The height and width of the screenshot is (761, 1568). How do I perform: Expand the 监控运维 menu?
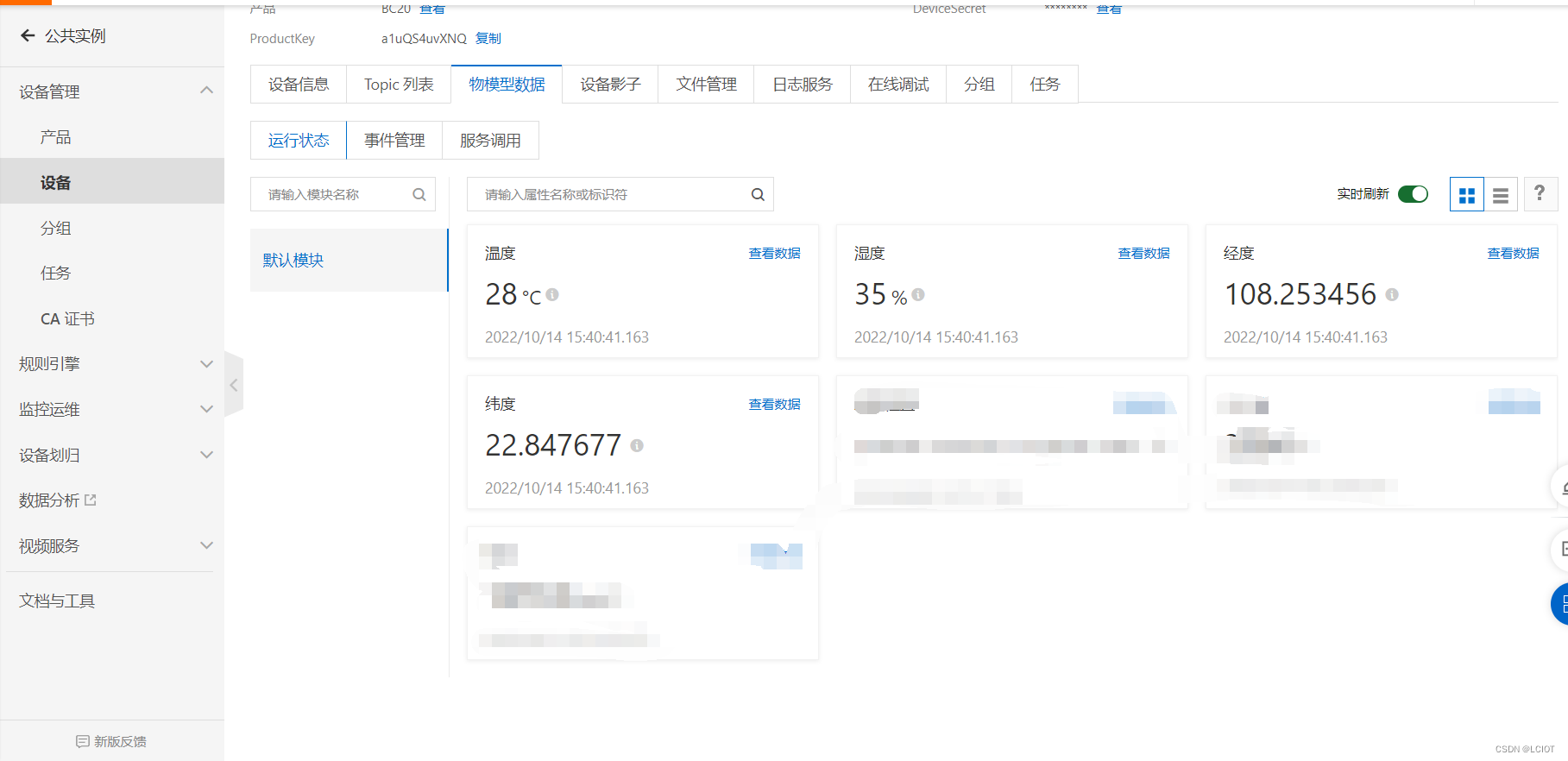[x=206, y=409]
